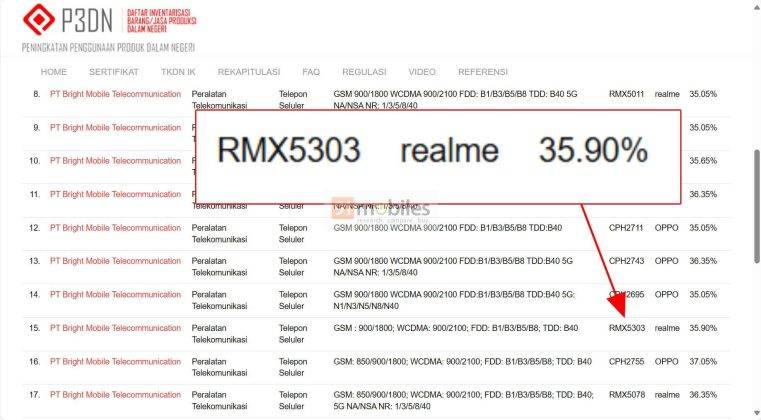This screenshot has width=761, height=420.
Task: Click the GSM 850/900/1800 specification in row 16
Action: click(x=462, y=362)
